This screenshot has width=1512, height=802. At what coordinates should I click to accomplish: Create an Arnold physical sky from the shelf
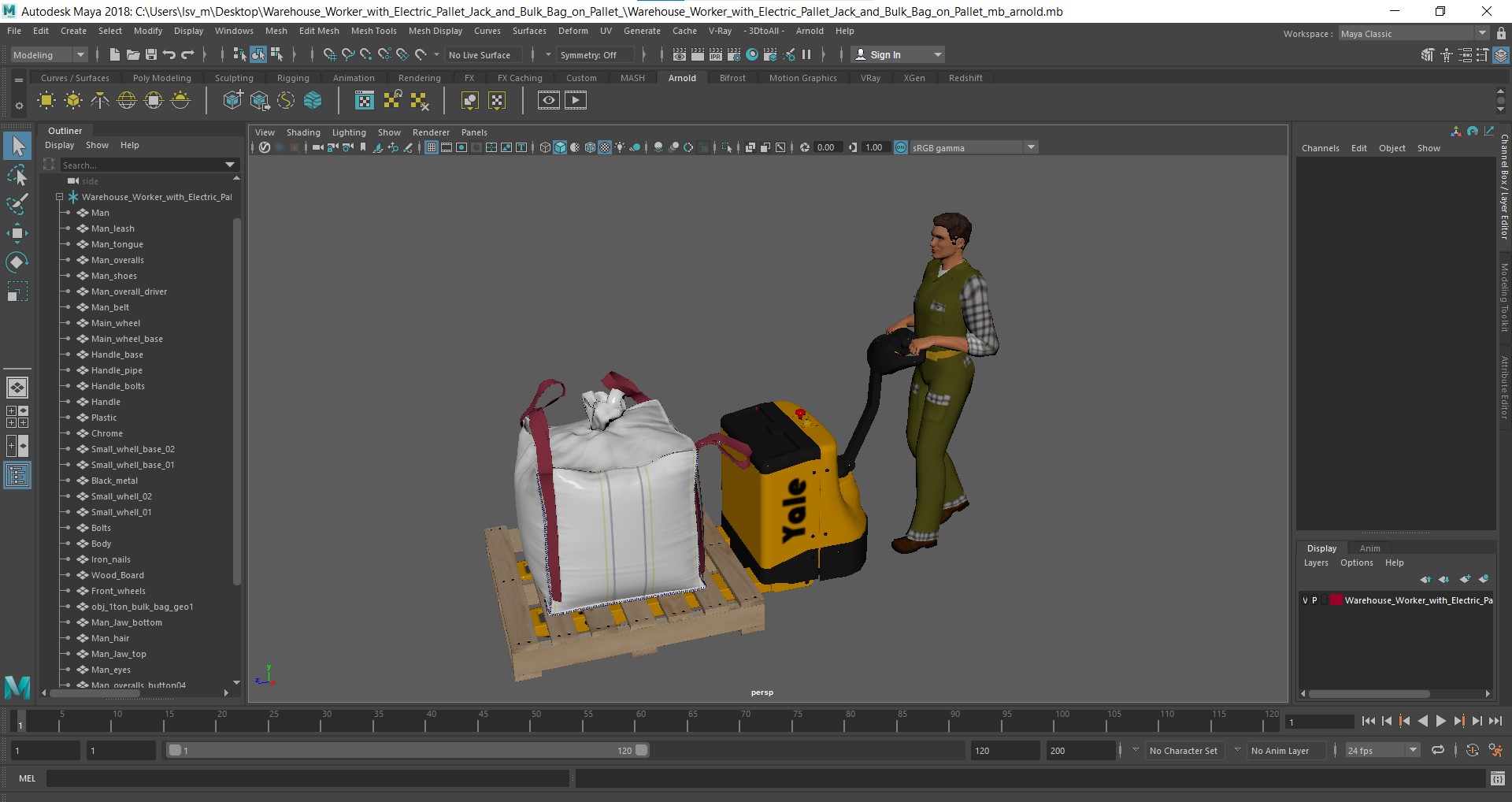pos(180,100)
